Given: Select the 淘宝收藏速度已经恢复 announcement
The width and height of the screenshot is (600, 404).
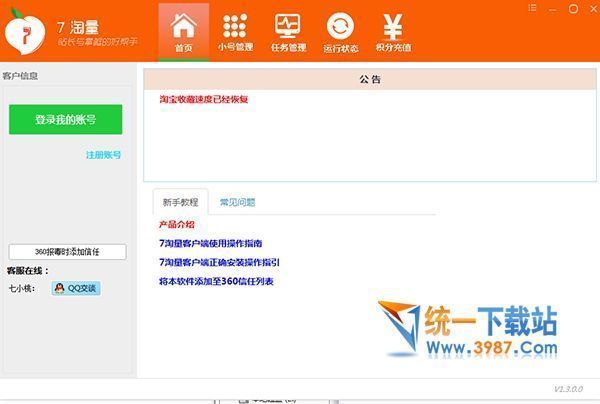Looking at the screenshot, I should pyautogui.click(x=204, y=99).
